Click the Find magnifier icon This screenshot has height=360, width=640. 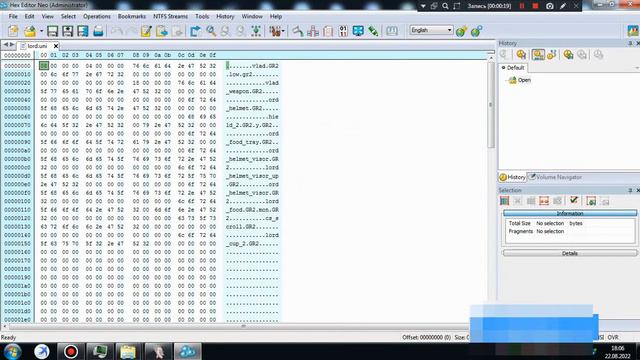211,31
